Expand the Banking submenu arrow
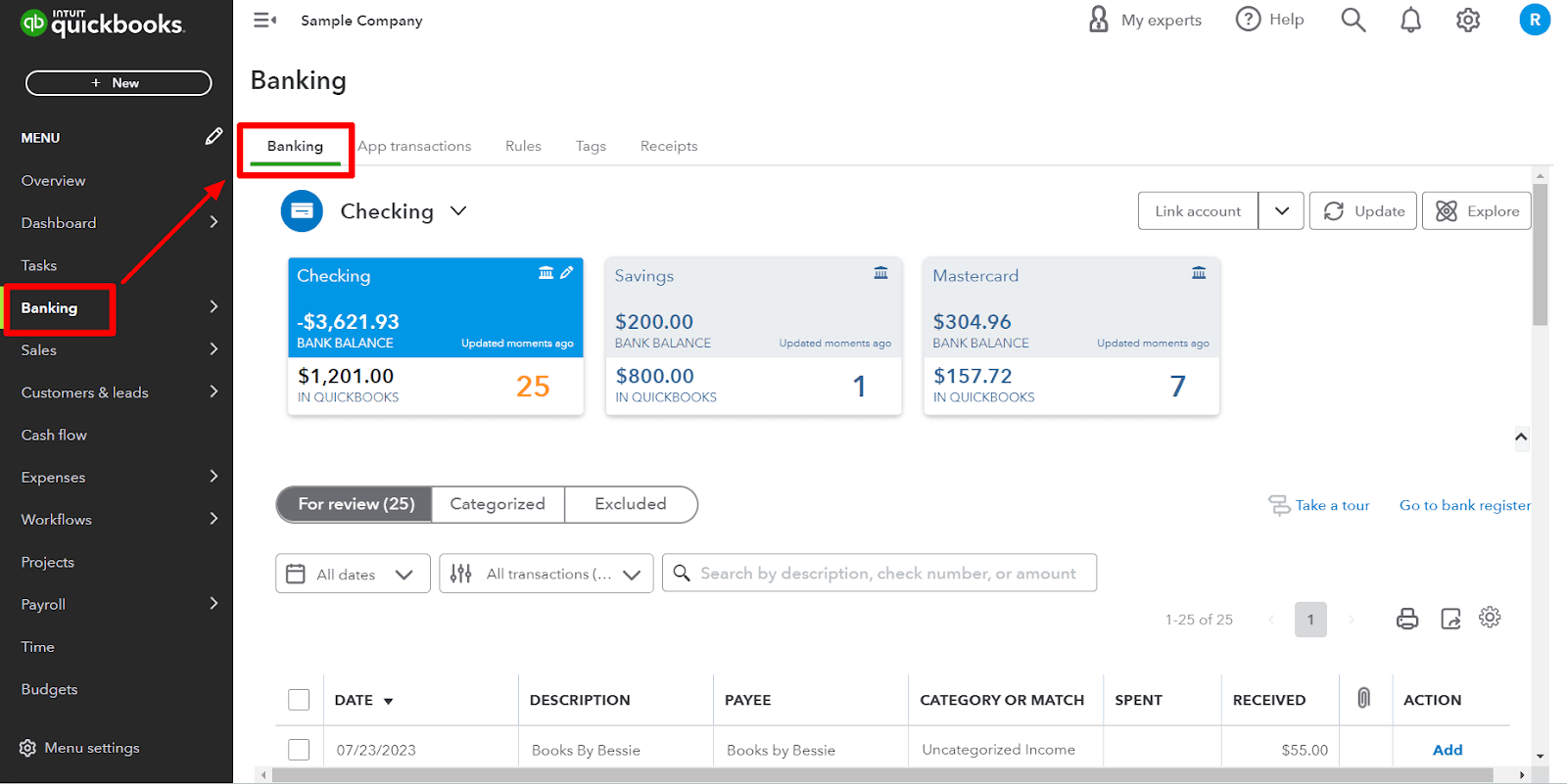Screen dimensions: 1567x784 pyautogui.click(x=214, y=307)
